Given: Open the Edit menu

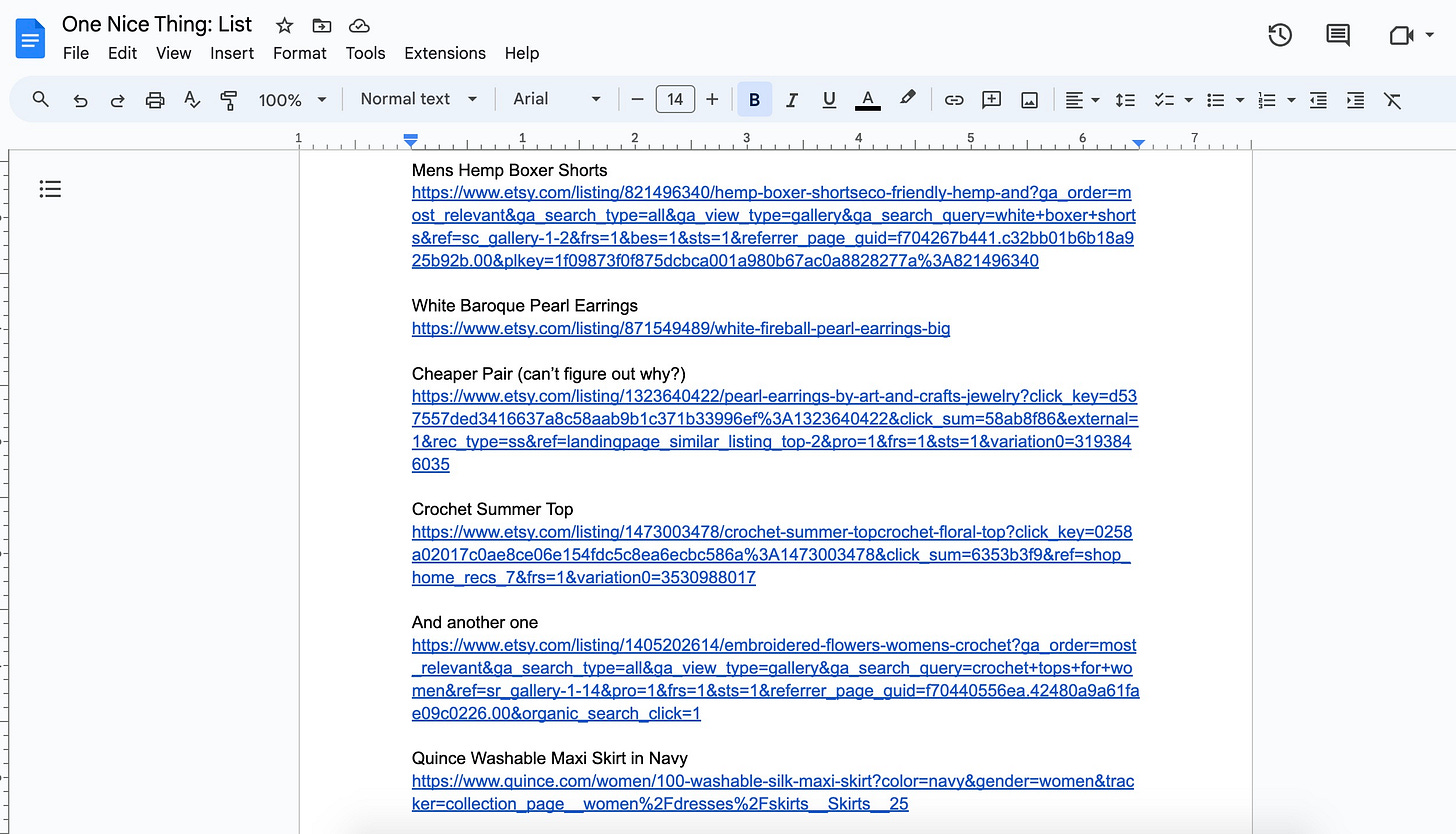Looking at the screenshot, I should [122, 53].
